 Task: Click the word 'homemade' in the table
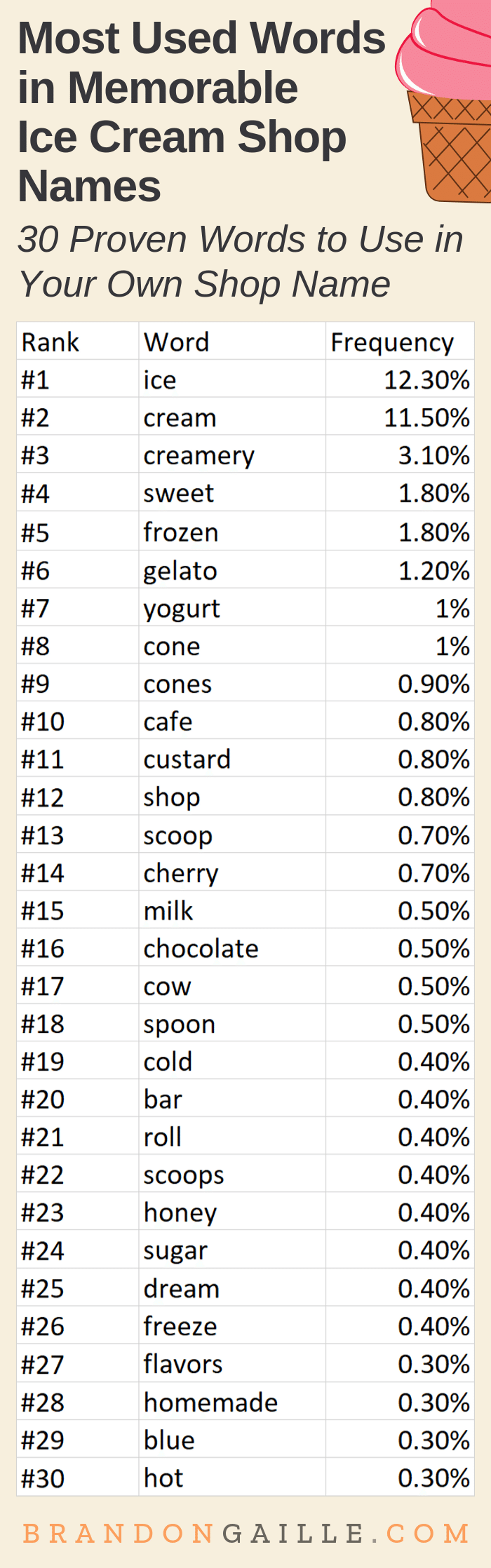[x=210, y=1402]
